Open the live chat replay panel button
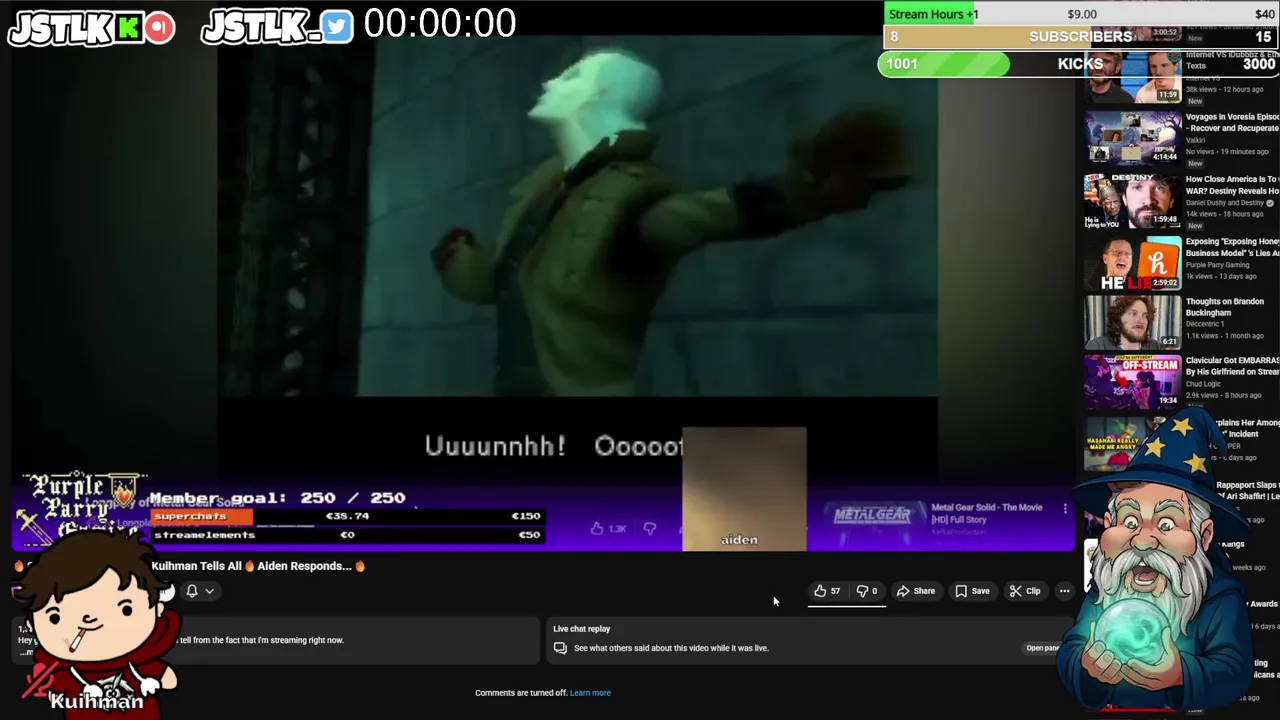Image resolution: width=1280 pixels, height=720 pixels. click(x=1044, y=648)
